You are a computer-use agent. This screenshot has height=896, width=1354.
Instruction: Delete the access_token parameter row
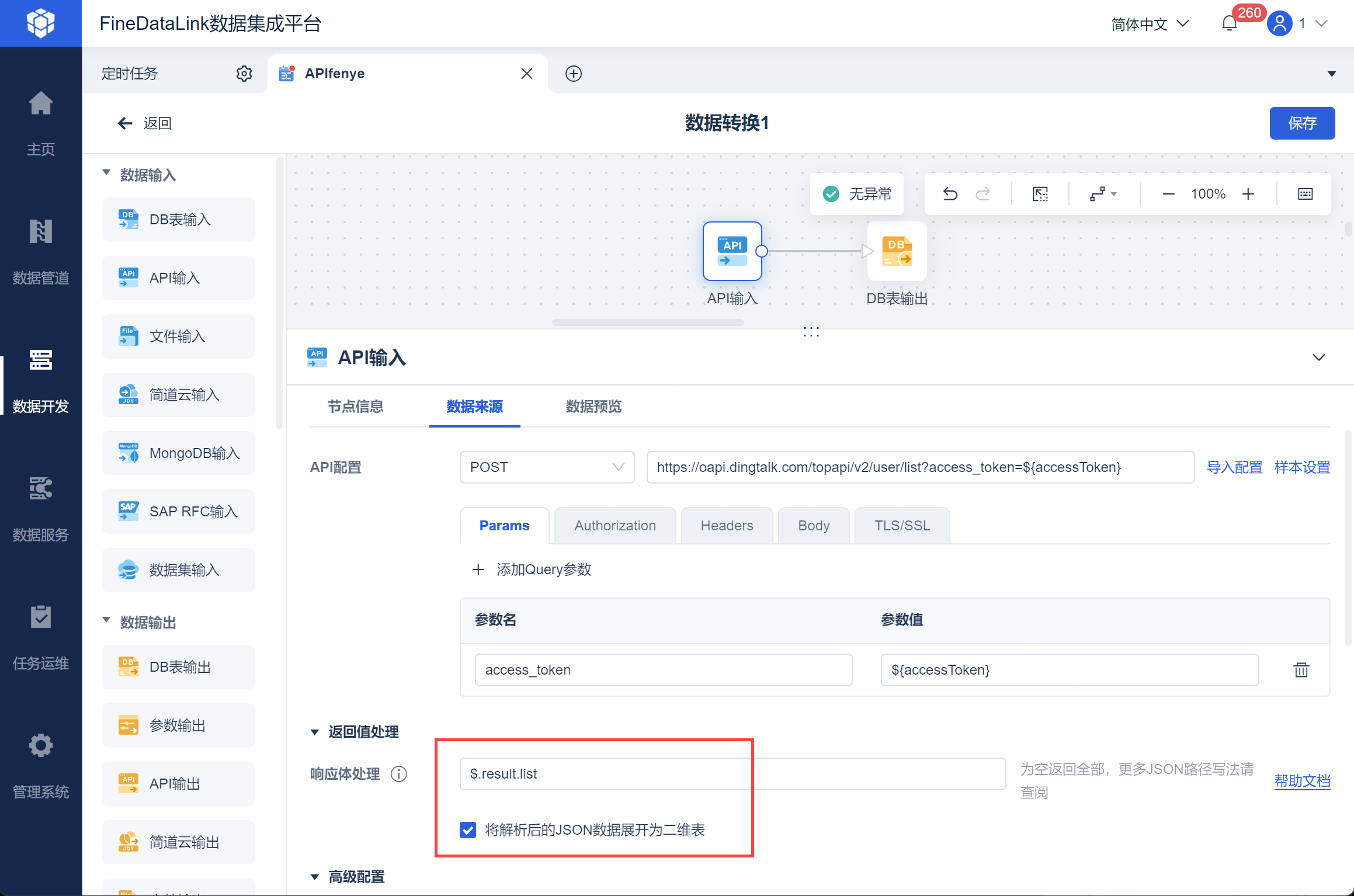1301,670
